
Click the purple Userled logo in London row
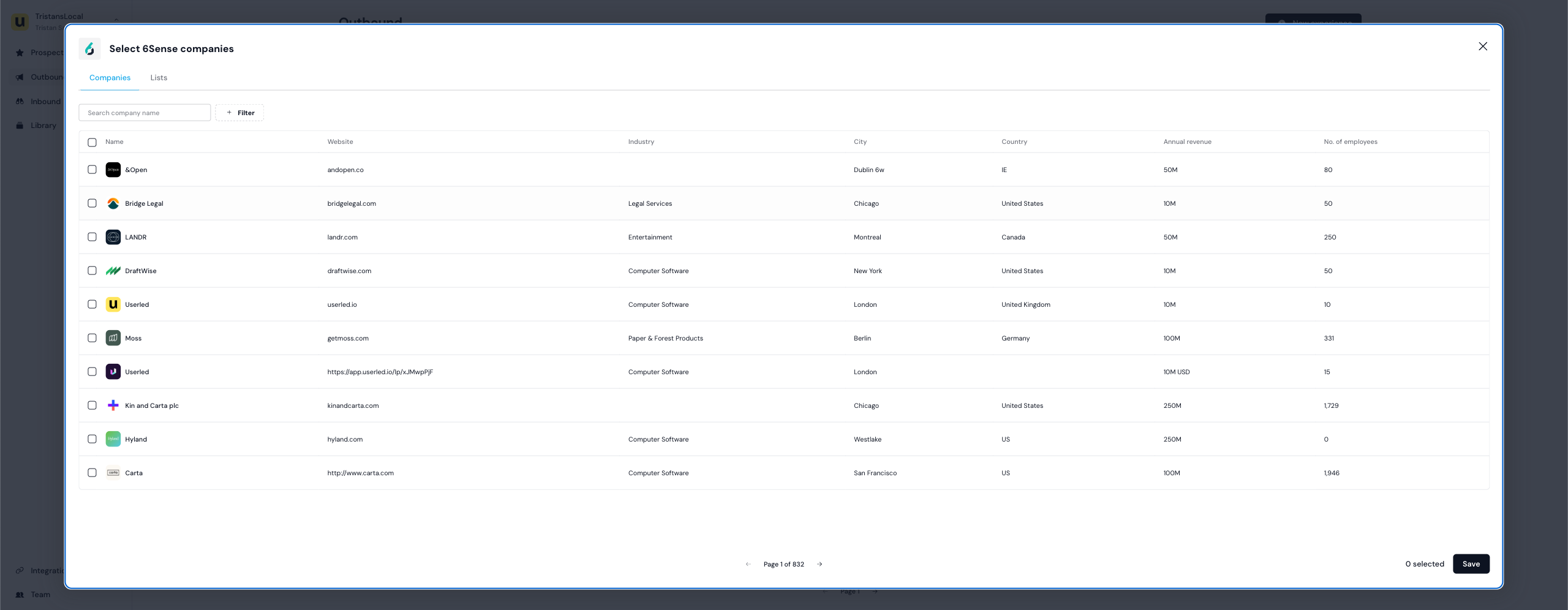click(x=113, y=372)
